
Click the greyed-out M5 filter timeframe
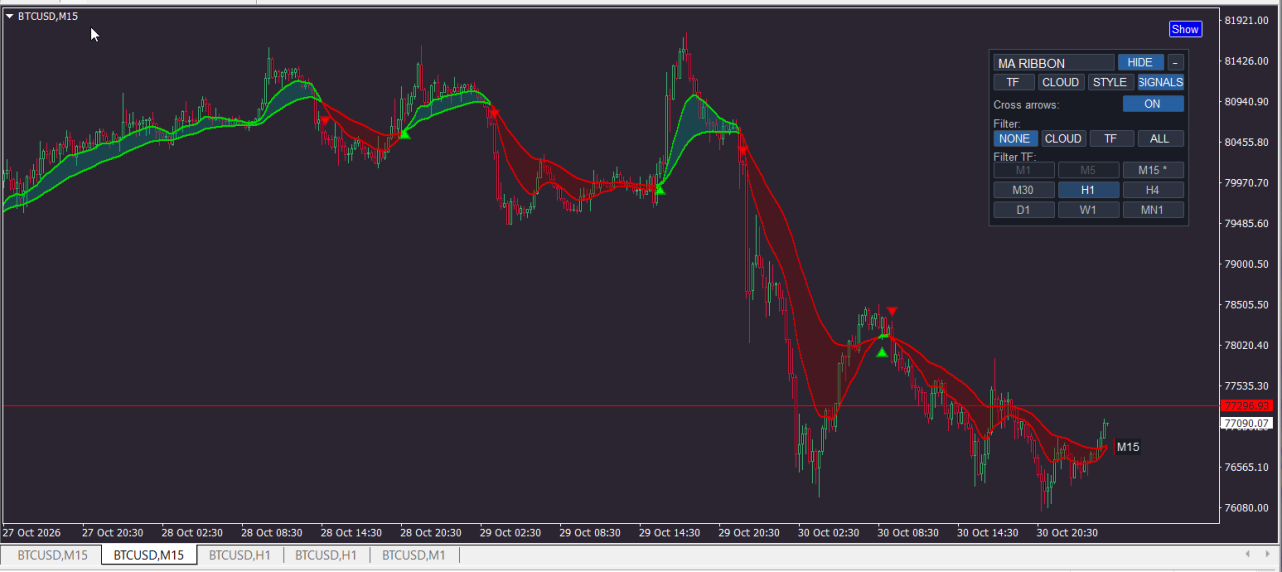[1088, 170]
